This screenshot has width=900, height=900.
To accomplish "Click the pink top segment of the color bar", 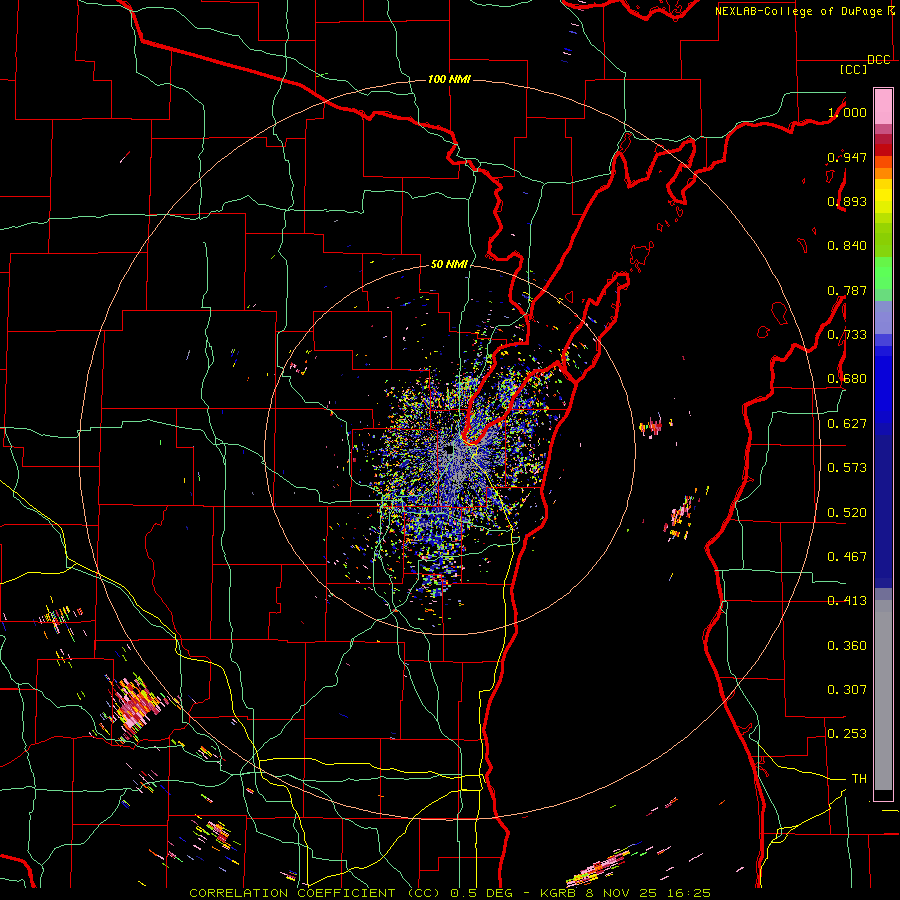I will (x=883, y=107).
